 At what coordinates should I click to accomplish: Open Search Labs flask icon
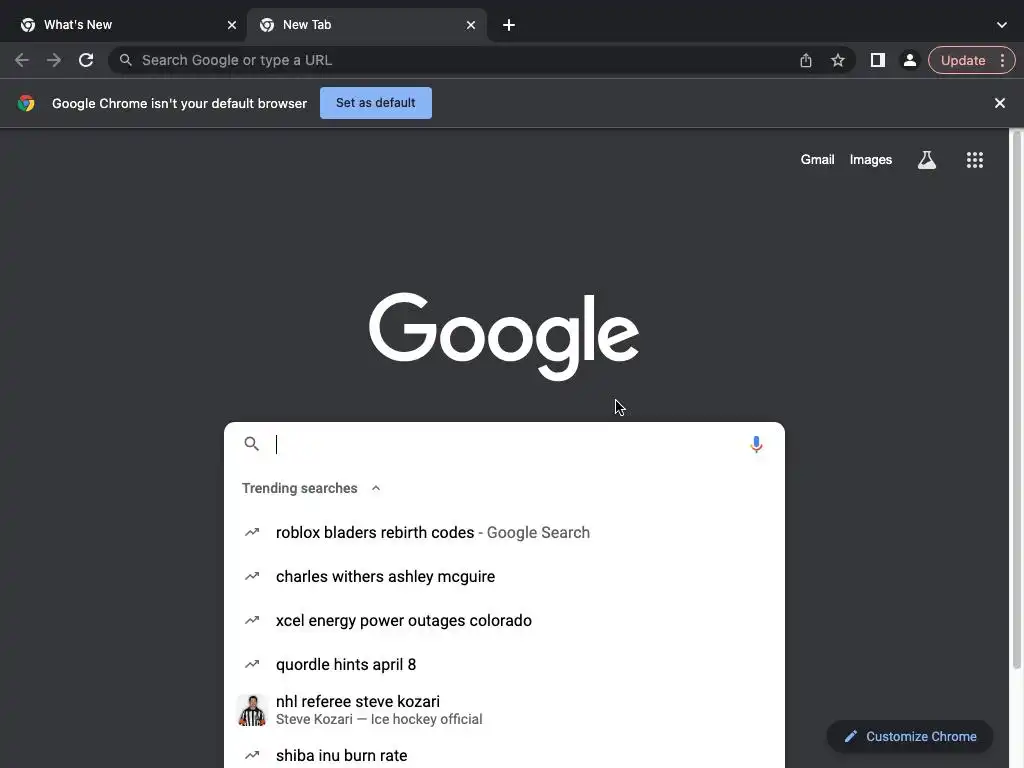(x=927, y=160)
